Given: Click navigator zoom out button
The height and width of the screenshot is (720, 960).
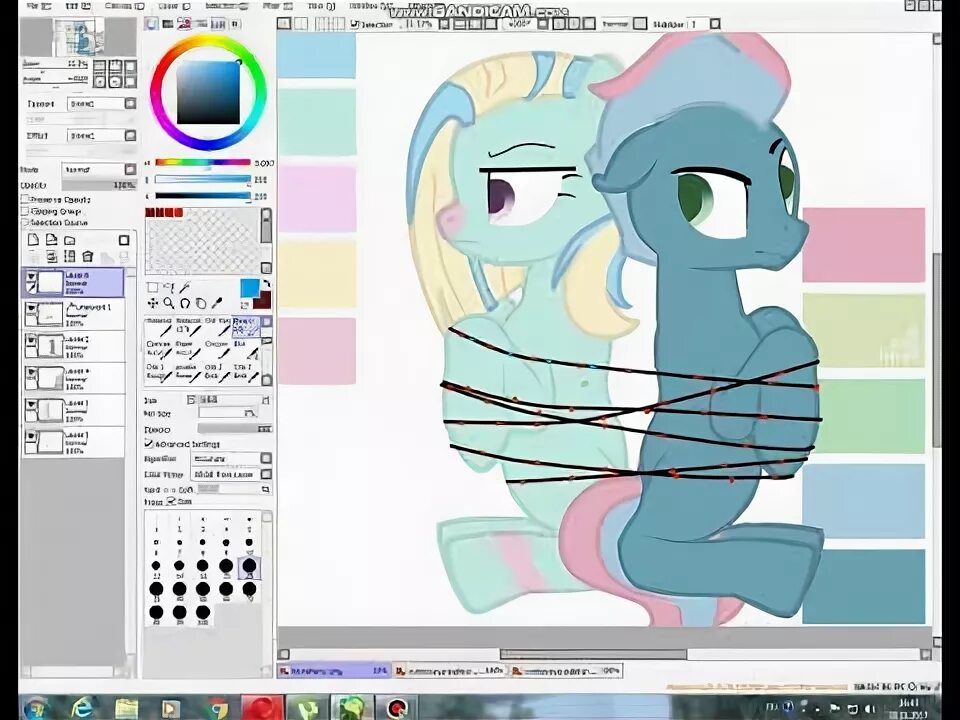Looking at the screenshot, I should (100, 66).
